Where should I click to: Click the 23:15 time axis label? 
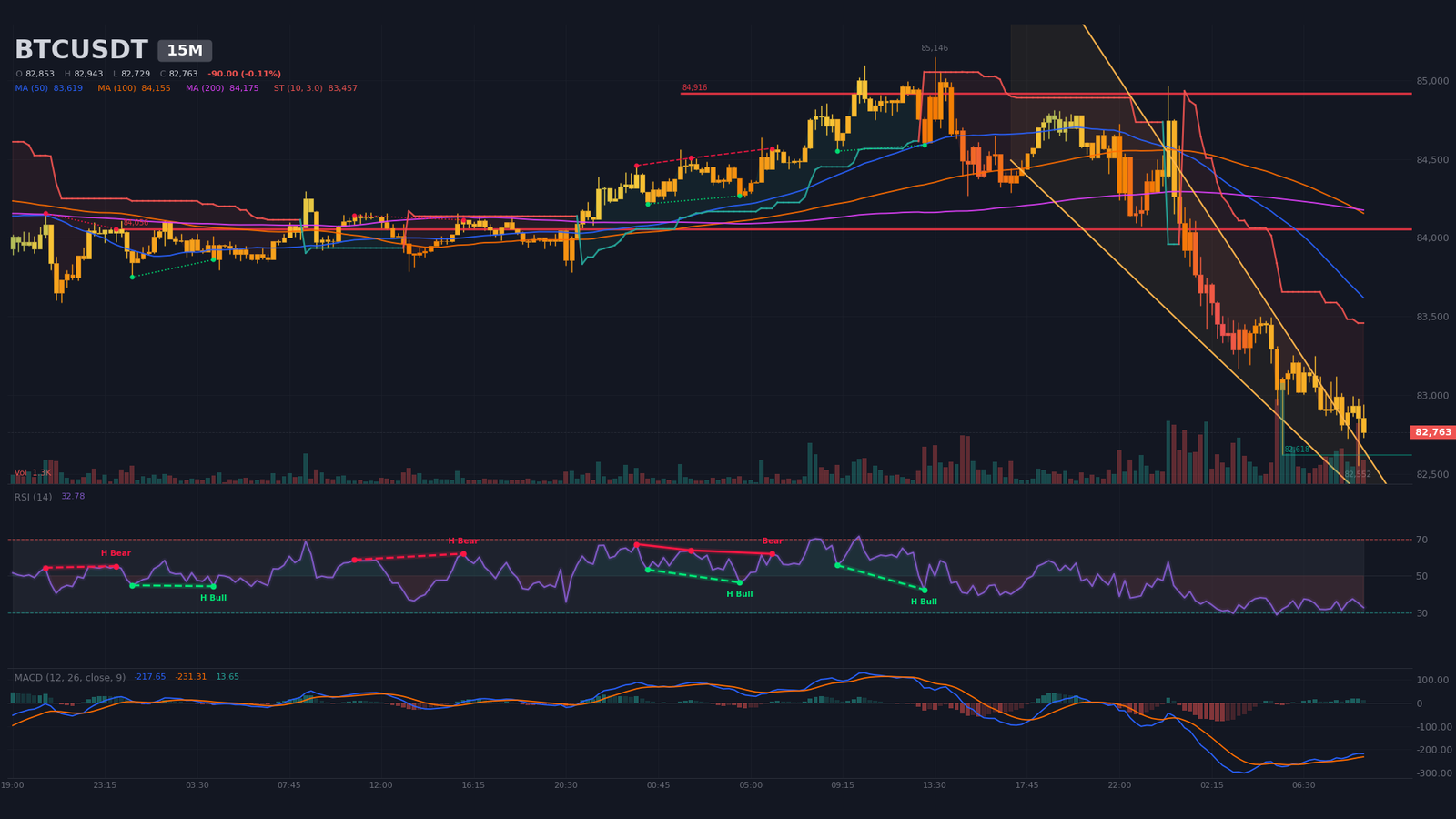coord(105,785)
